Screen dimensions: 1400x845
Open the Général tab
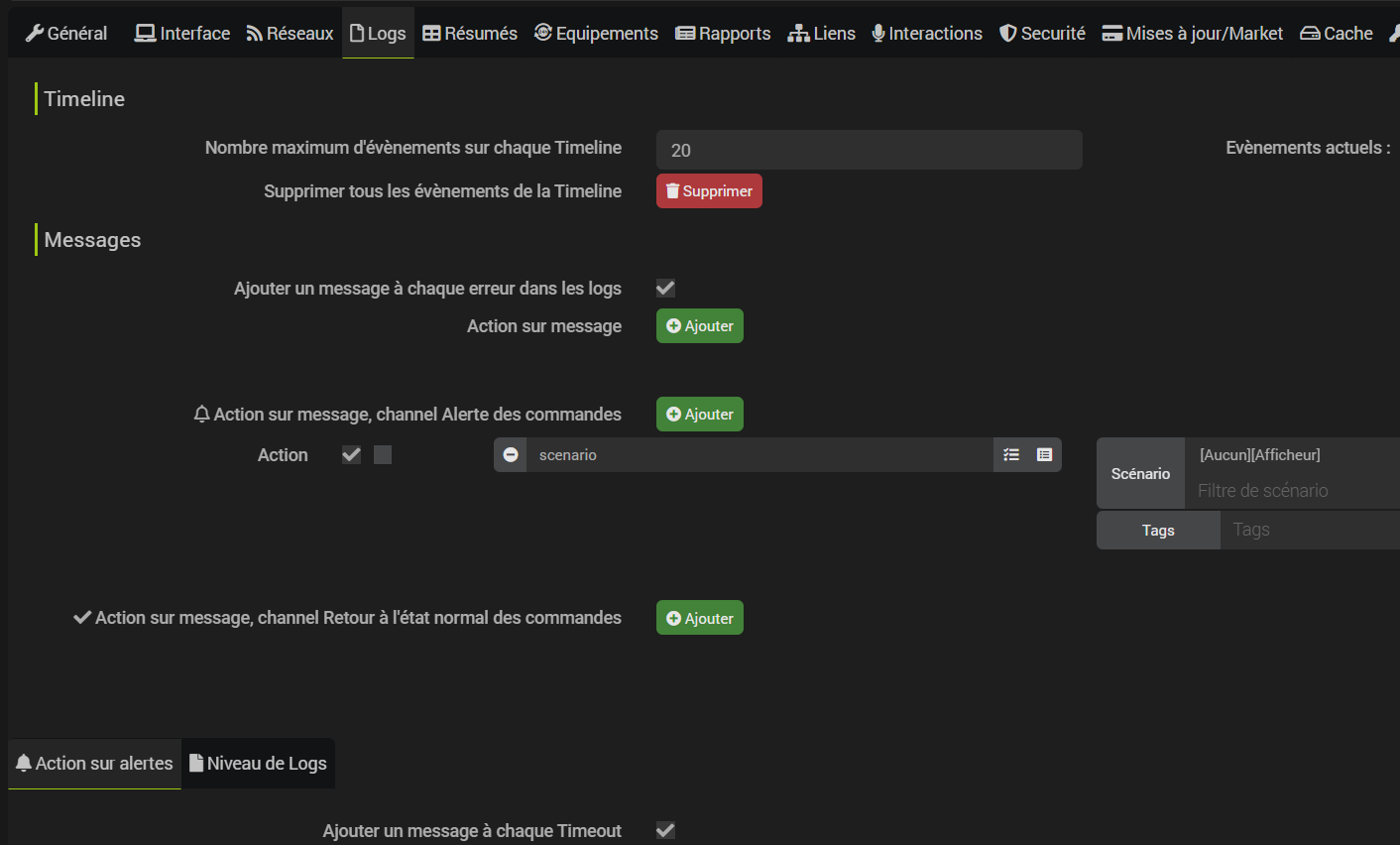pyautogui.click(x=66, y=33)
